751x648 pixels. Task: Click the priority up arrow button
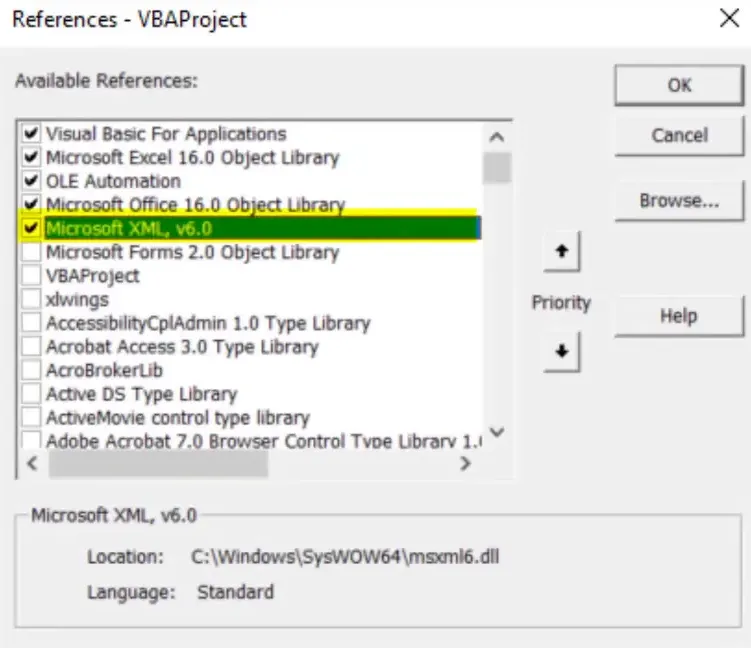click(x=561, y=251)
